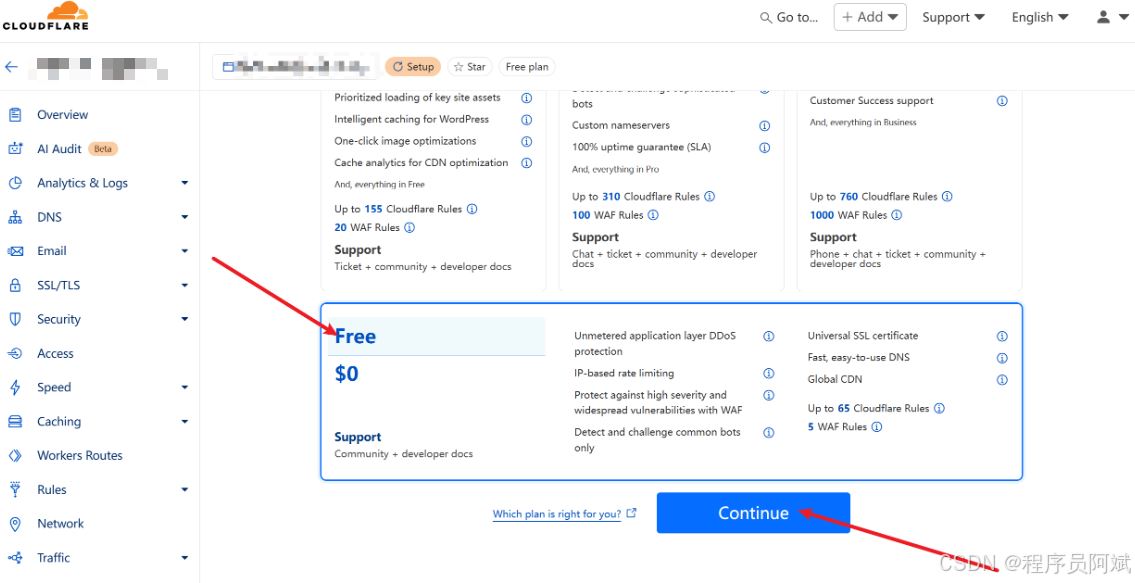Click the Setup status badge
Image resolution: width=1135 pixels, height=583 pixels.
[x=413, y=67]
